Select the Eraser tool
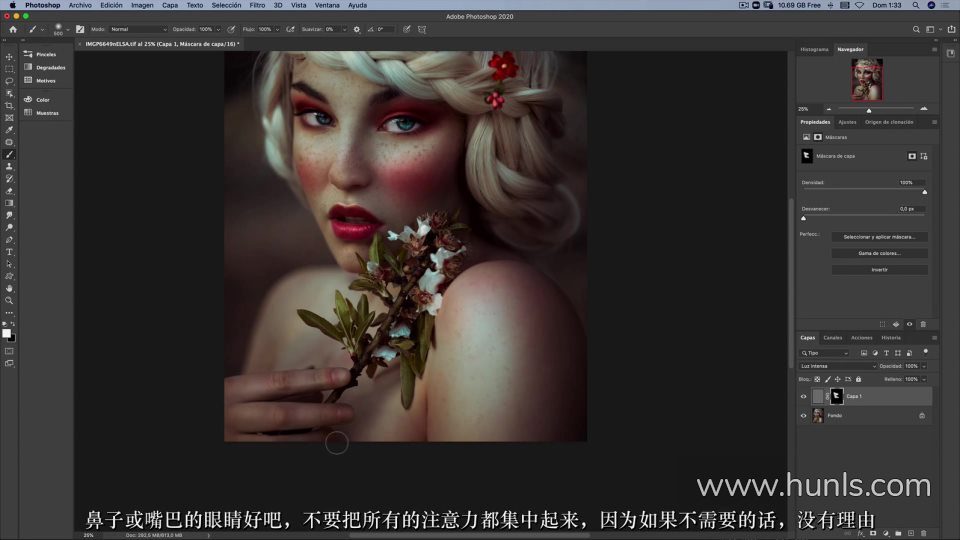The image size is (960, 540). [x=9, y=191]
